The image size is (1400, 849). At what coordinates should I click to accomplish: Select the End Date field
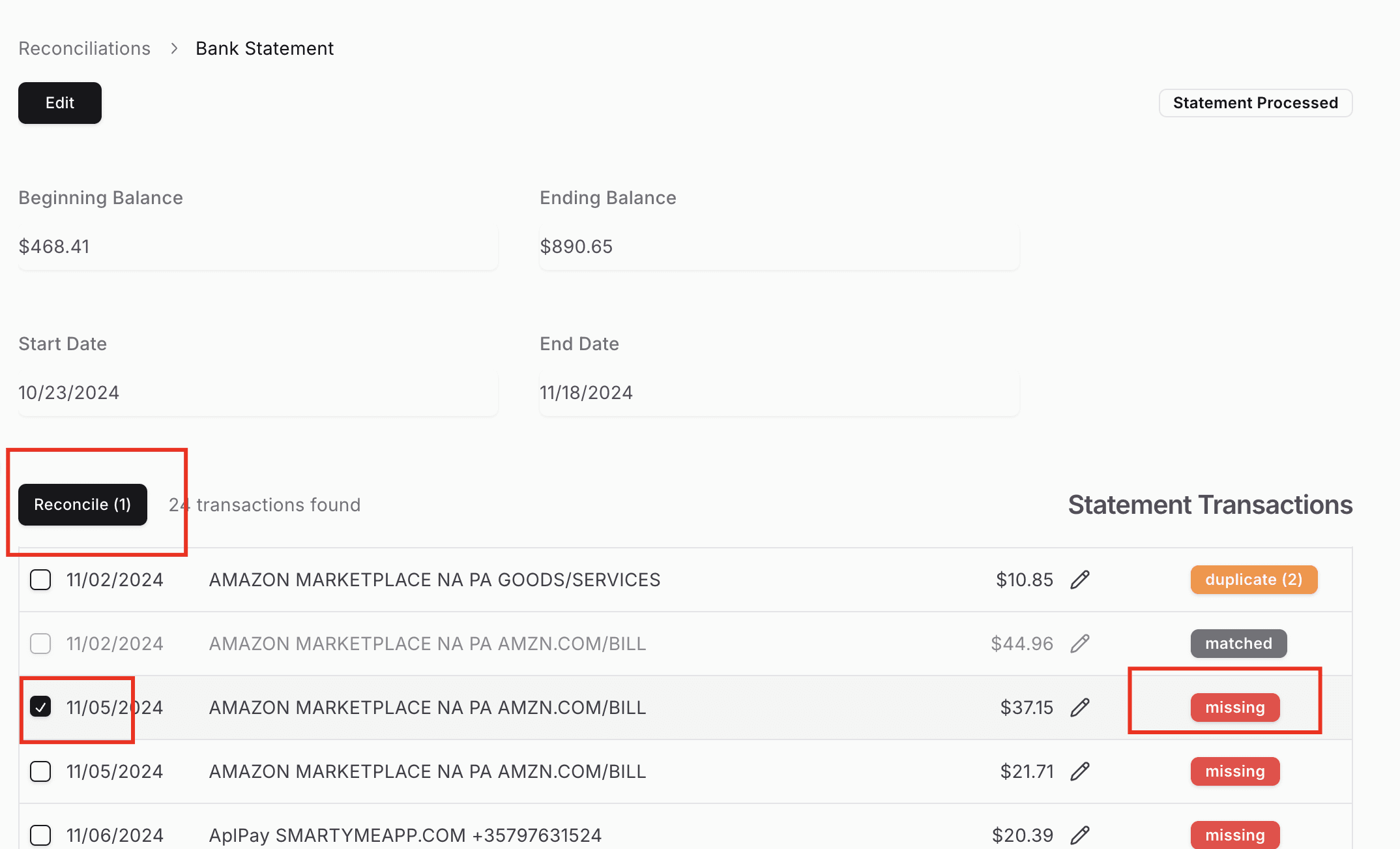click(779, 392)
